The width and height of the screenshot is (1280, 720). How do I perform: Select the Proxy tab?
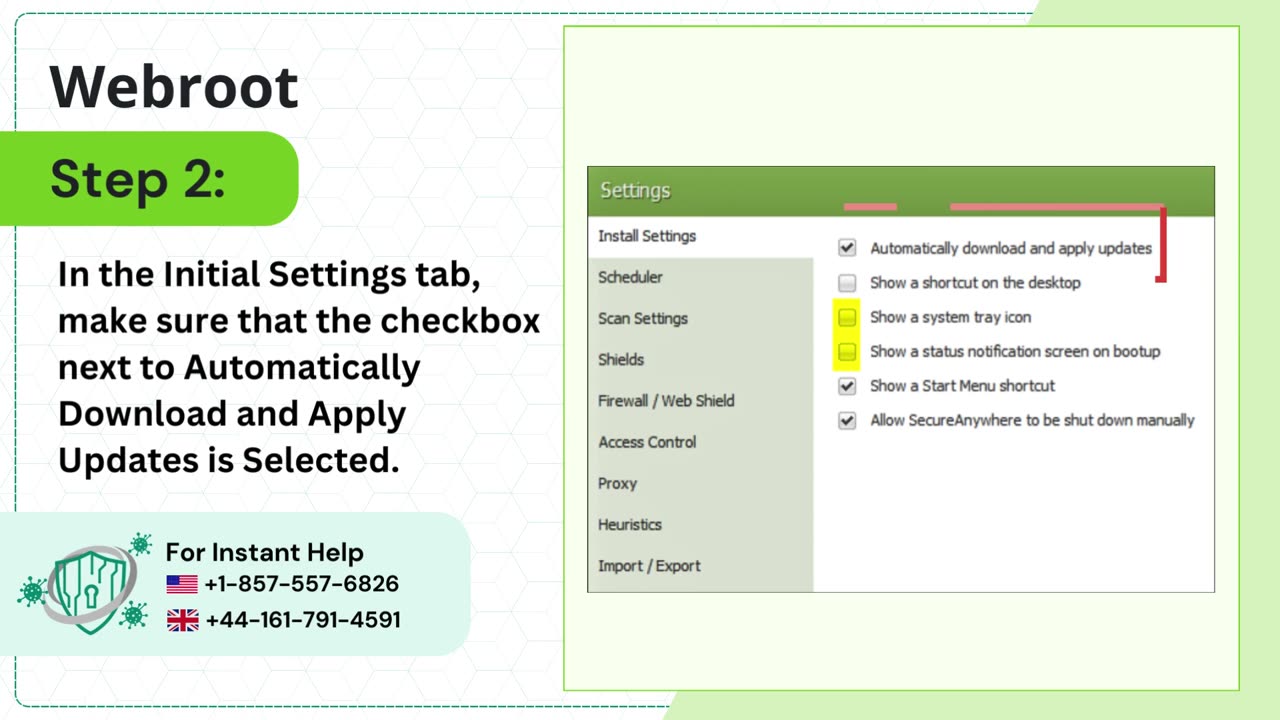click(700, 483)
